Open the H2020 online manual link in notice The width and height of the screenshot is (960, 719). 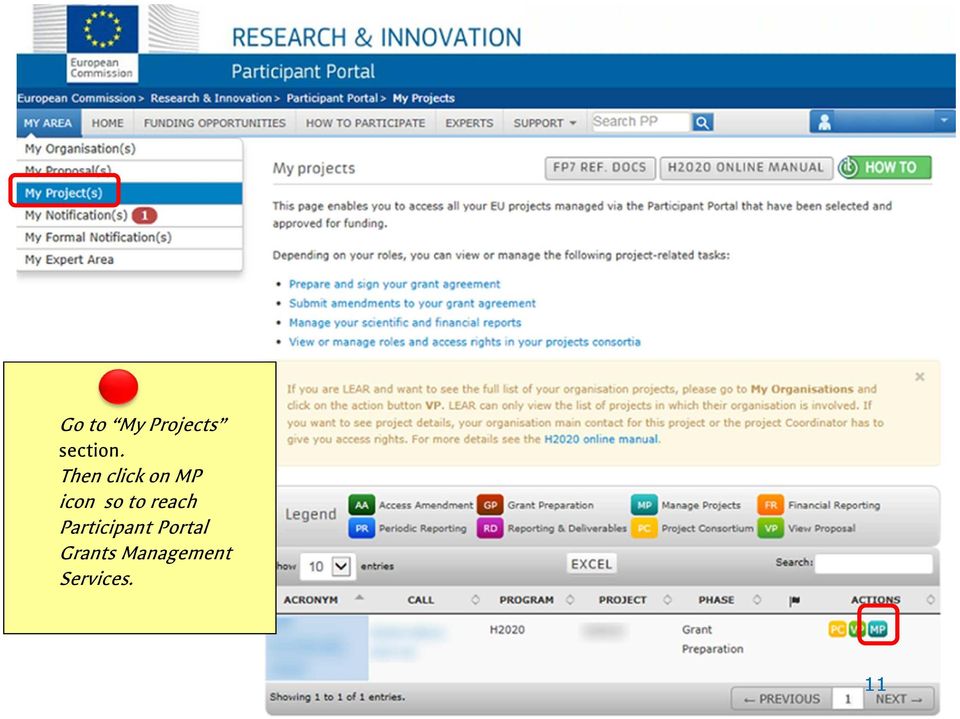pyautogui.click(x=601, y=439)
